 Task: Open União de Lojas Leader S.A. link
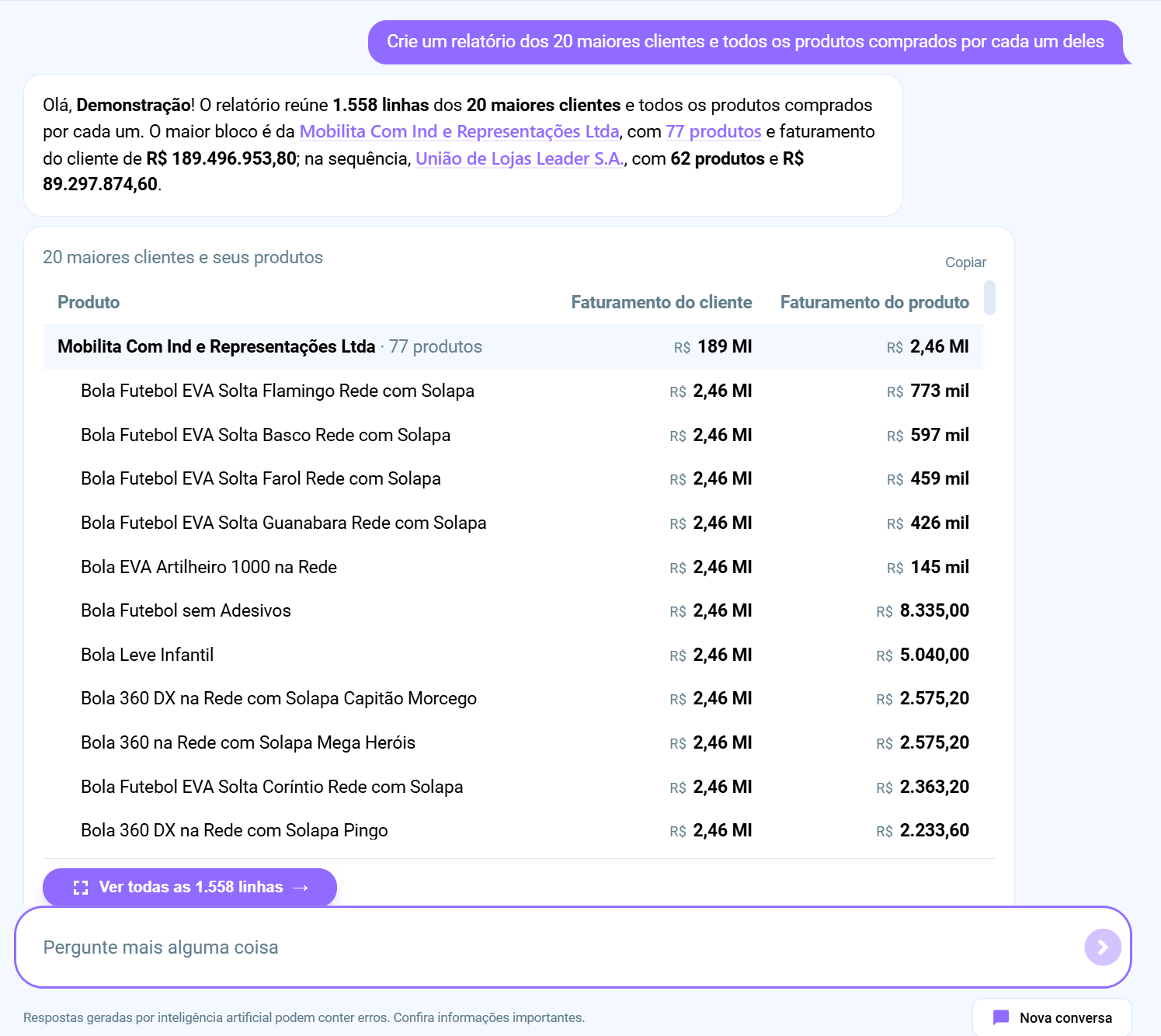pos(520,158)
